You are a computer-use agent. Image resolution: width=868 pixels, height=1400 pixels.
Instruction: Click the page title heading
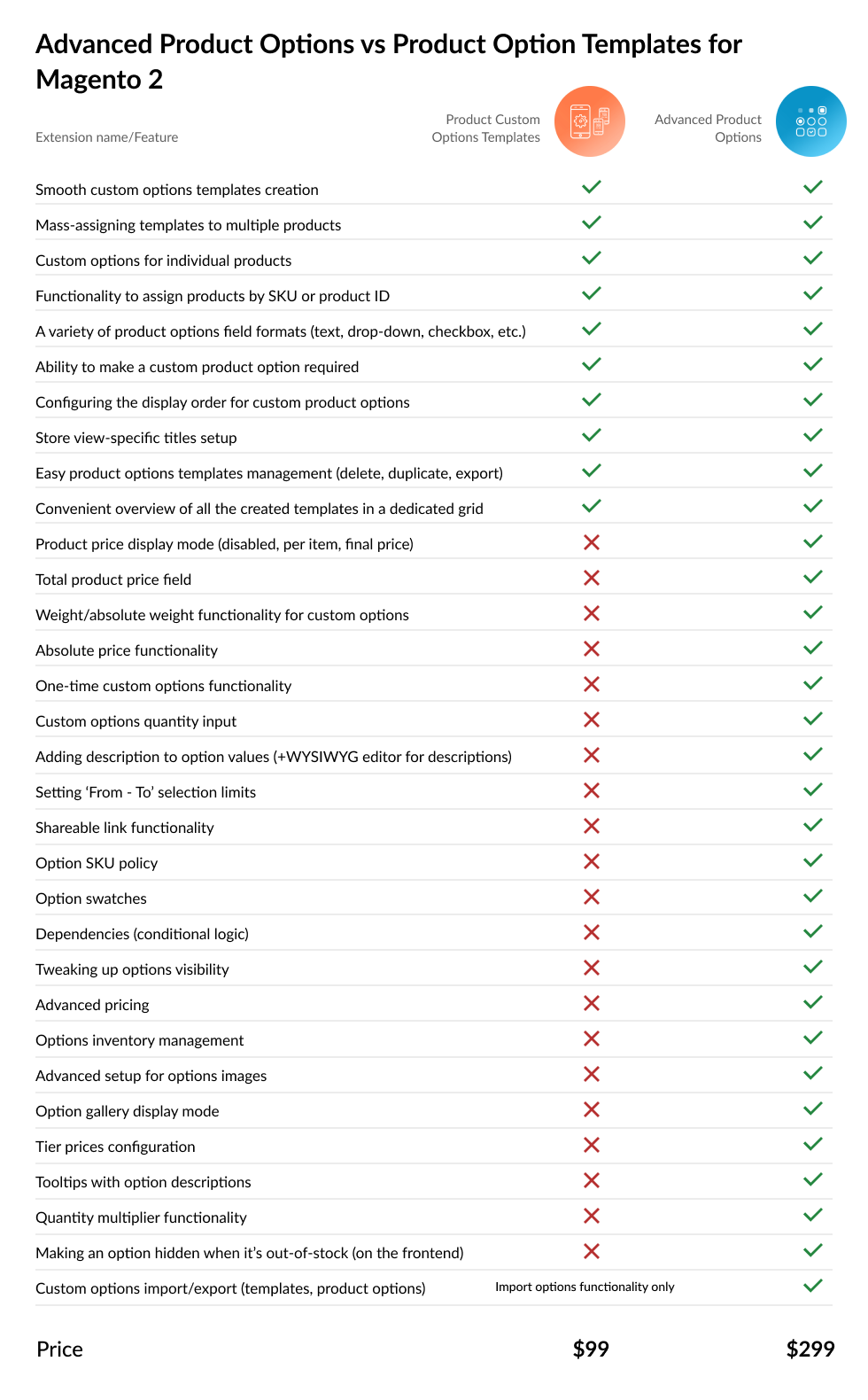coord(389,61)
